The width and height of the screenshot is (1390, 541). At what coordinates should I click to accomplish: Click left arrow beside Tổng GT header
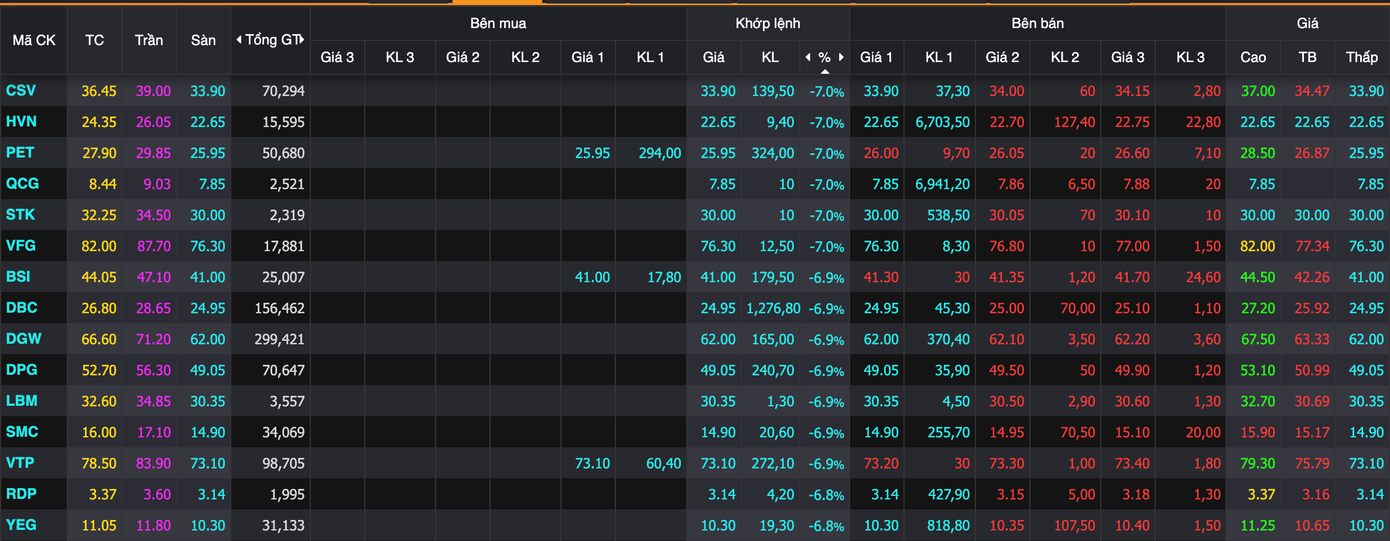pyautogui.click(x=239, y=40)
